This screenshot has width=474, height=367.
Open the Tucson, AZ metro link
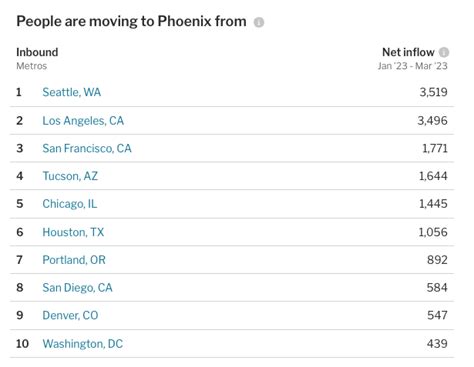[70, 176]
